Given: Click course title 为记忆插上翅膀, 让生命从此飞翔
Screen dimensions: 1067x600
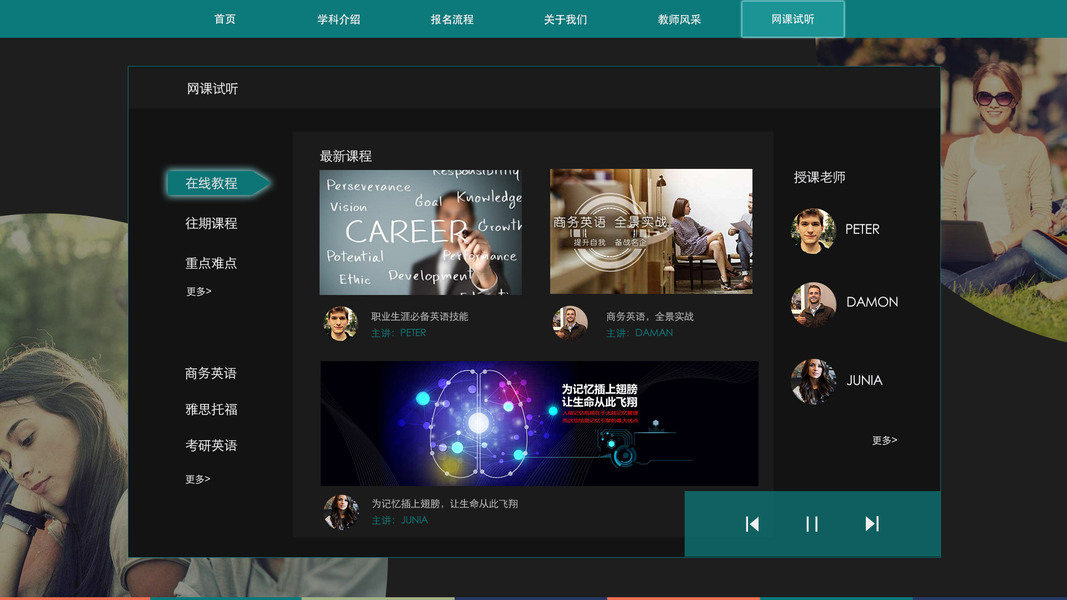Looking at the screenshot, I should tap(444, 503).
